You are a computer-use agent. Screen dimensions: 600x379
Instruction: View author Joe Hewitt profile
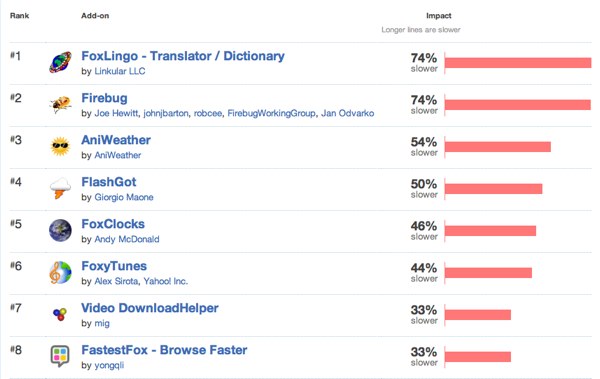pyautogui.click(x=116, y=113)
